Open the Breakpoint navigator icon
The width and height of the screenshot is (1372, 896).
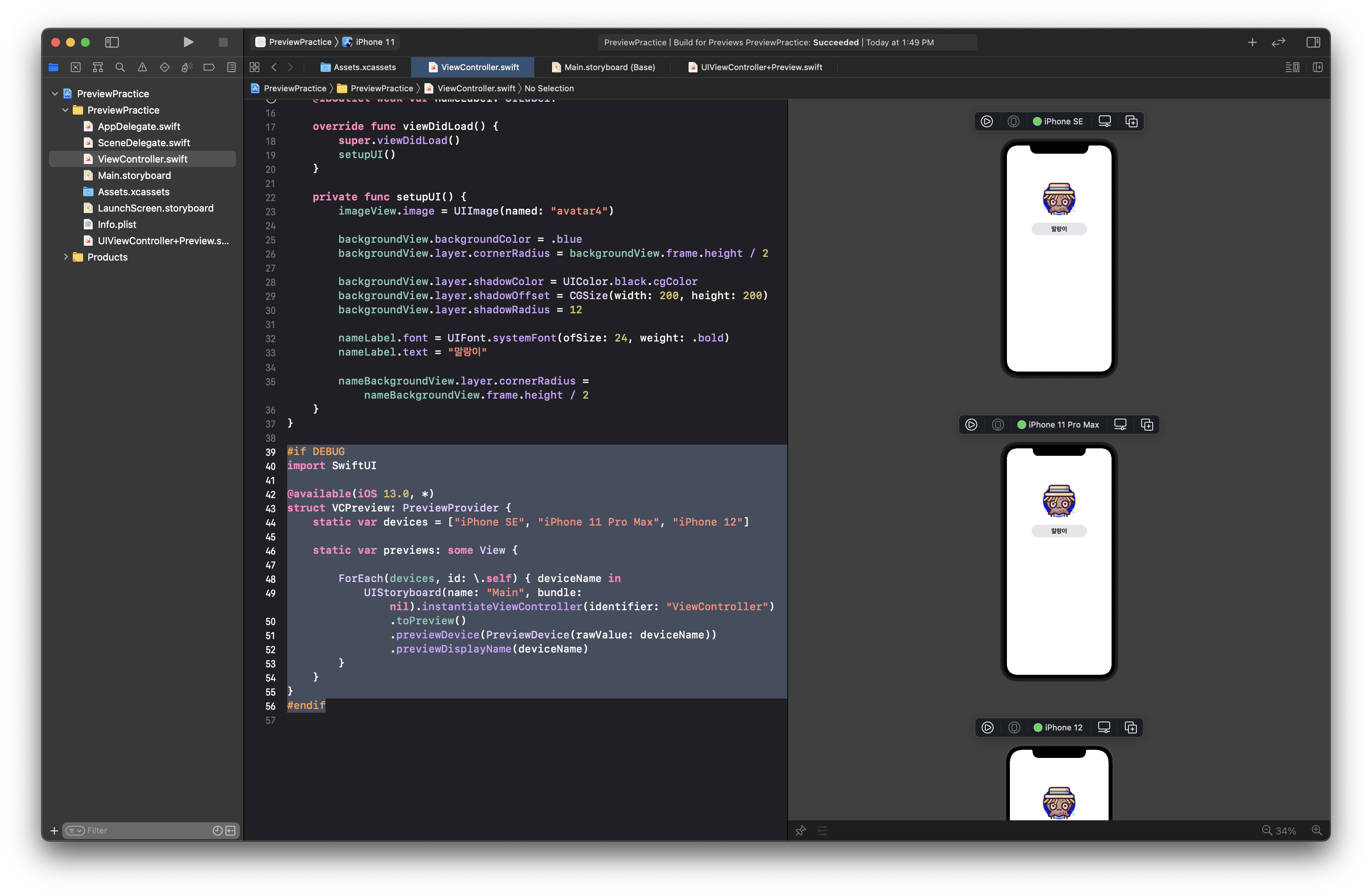209,68
